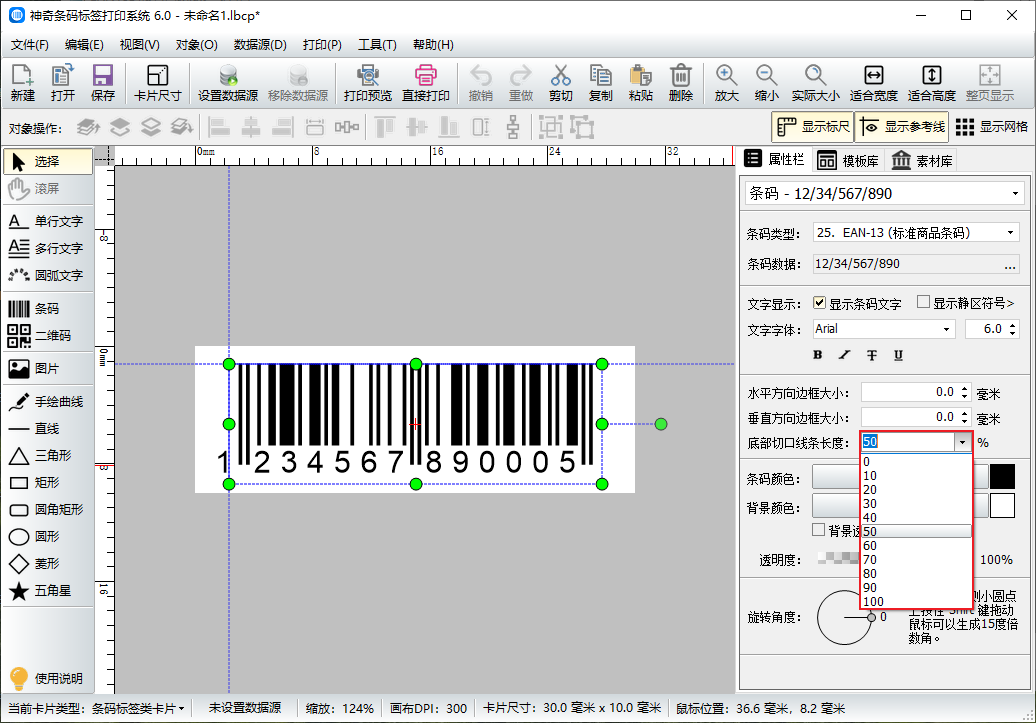1036x723 pixels.
Task: Toggle italic text formatting button
Action: pos(844,356)
